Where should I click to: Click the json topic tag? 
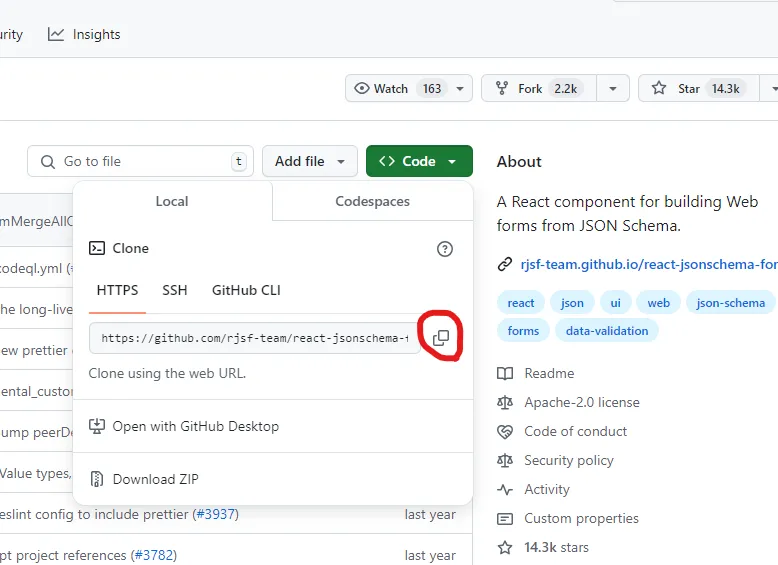[572, 303]
